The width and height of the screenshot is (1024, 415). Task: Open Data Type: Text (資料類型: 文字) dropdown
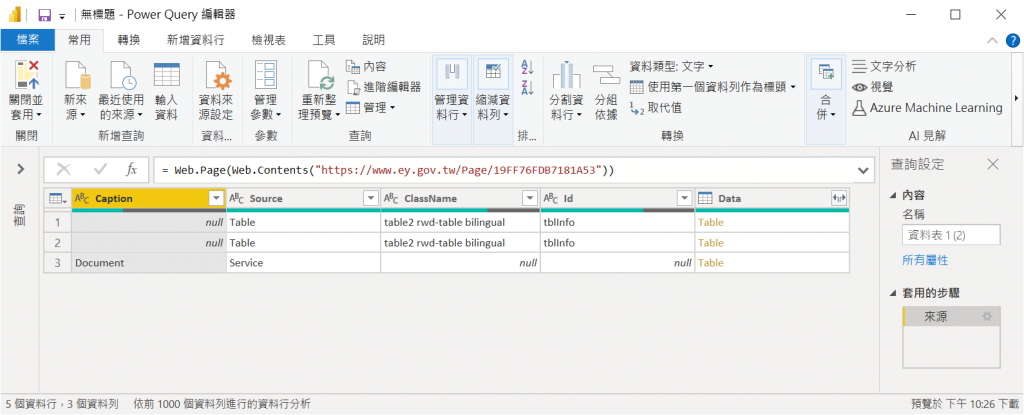coord(672,66)
